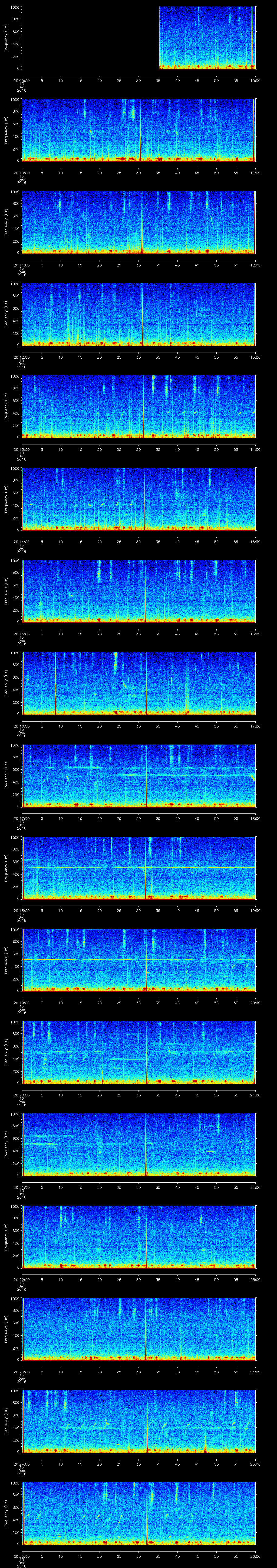The height and width of the screenshot is (1568, 277).
Task: Select the 13:00 axis end label
Action: (x=255, y=357)
